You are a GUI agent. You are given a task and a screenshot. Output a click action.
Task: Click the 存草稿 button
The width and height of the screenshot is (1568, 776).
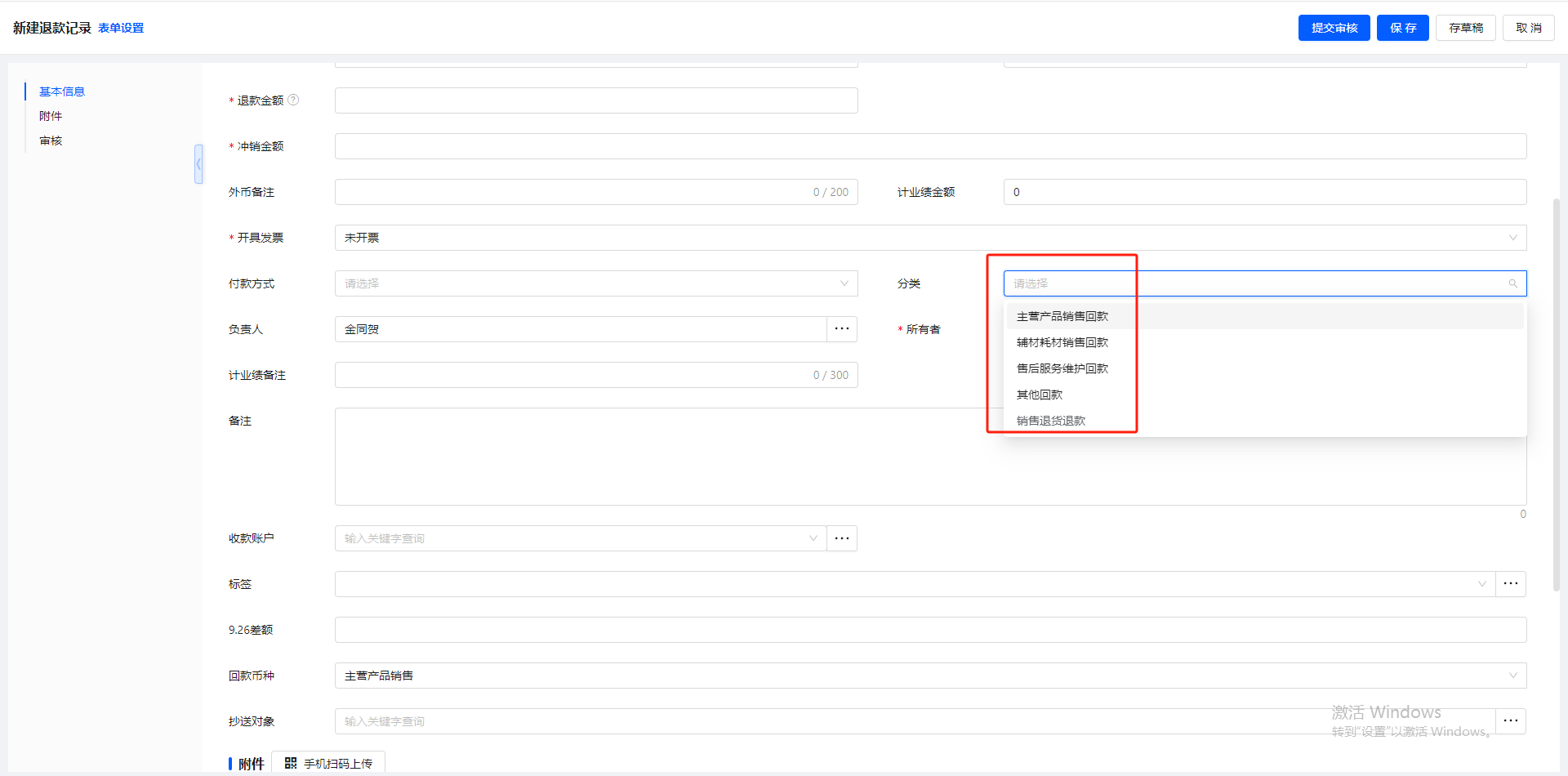pyautogui.click(x=1466, y=28)
